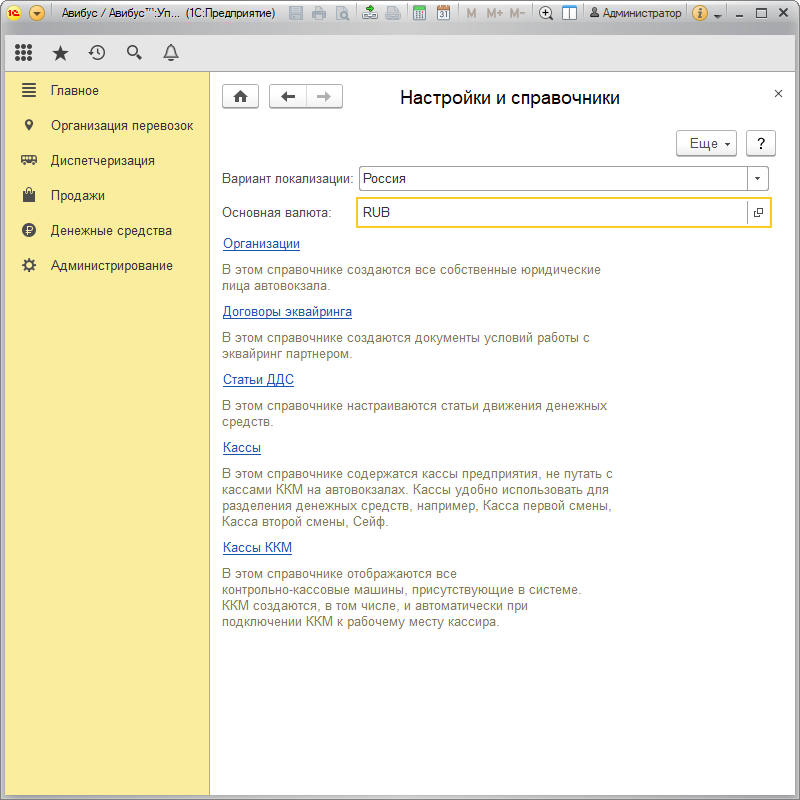Open the Кассы ККМ link
This screenshot has width=800, height=800.
click(257, 547)
